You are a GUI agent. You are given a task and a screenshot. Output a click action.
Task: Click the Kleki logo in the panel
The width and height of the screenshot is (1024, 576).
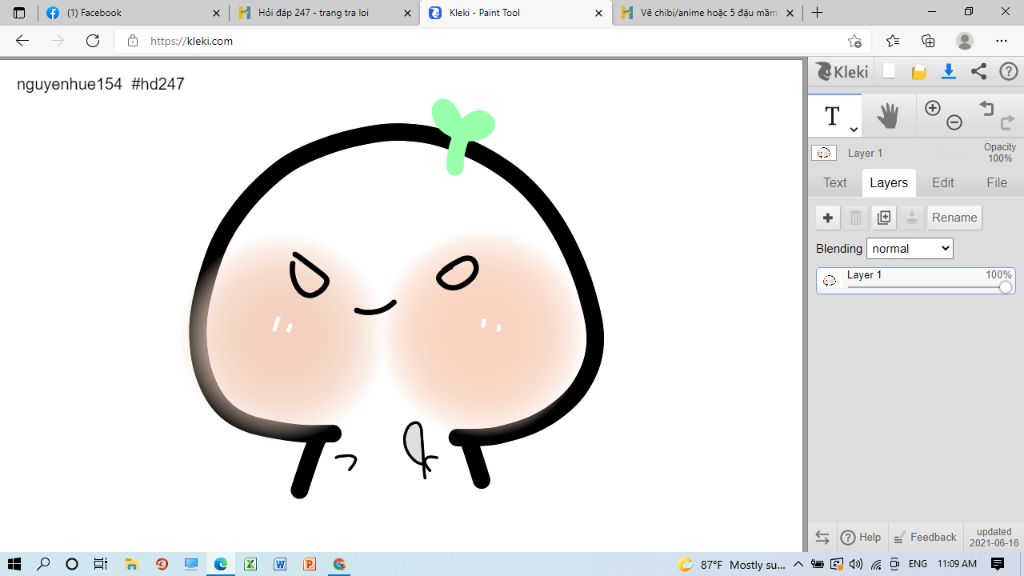point(842,71)
